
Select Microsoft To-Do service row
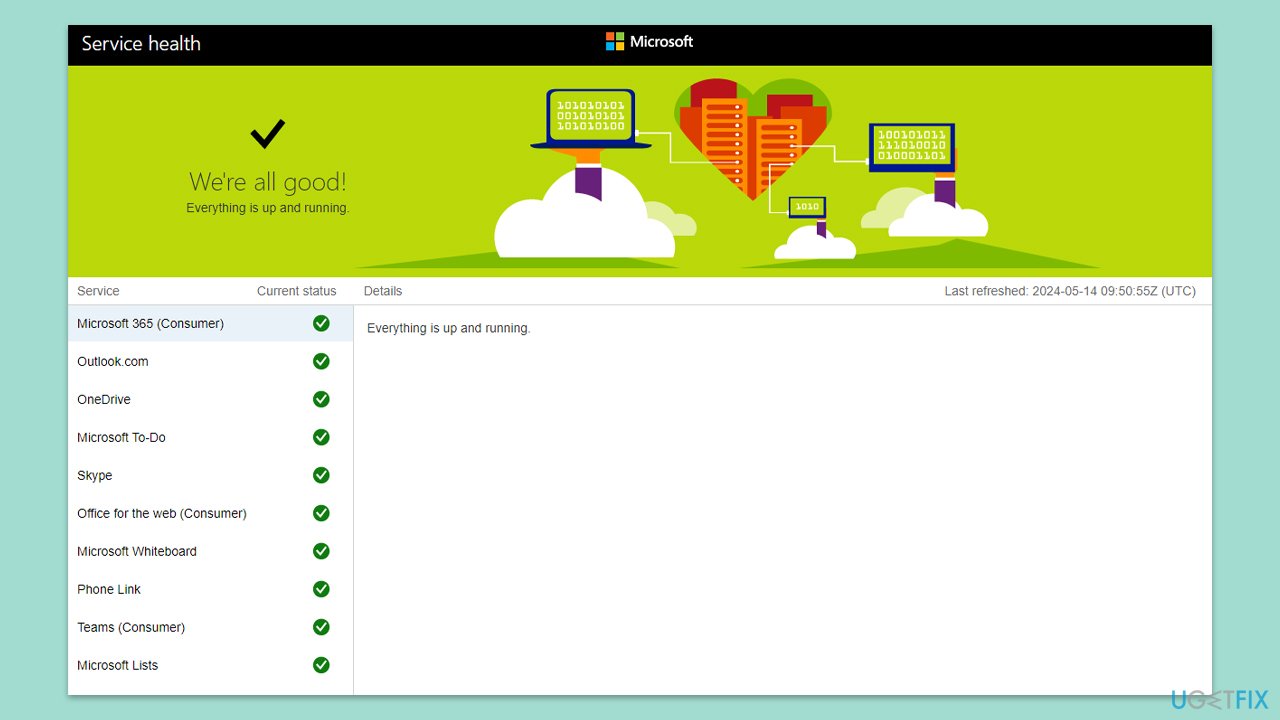coord(210,437)
